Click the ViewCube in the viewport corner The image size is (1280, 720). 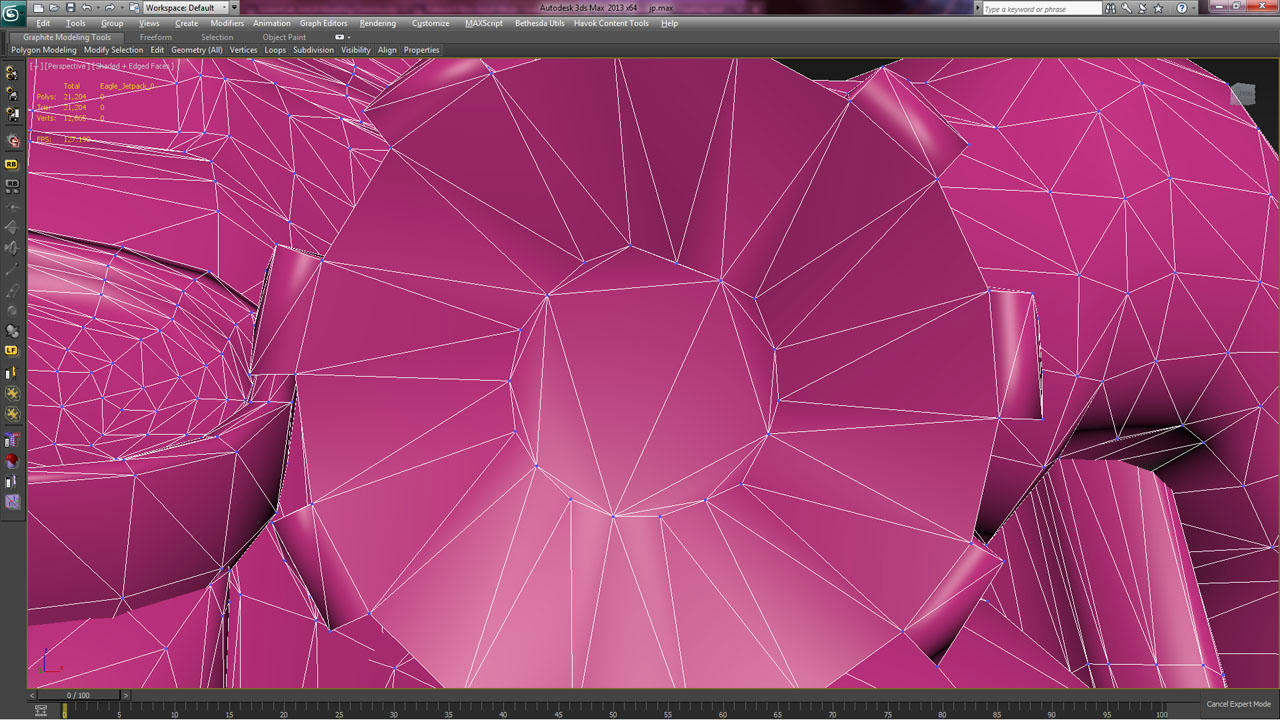pos(1242,94)
